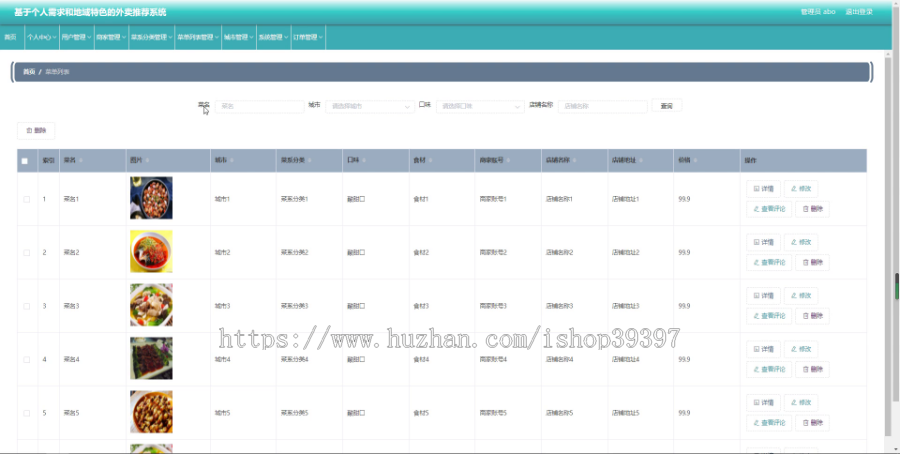Image resolution: width=900 pixels, height=454 pixels.
Task: Expand the 系统管理 menu
Action: (x=273, y=37)
